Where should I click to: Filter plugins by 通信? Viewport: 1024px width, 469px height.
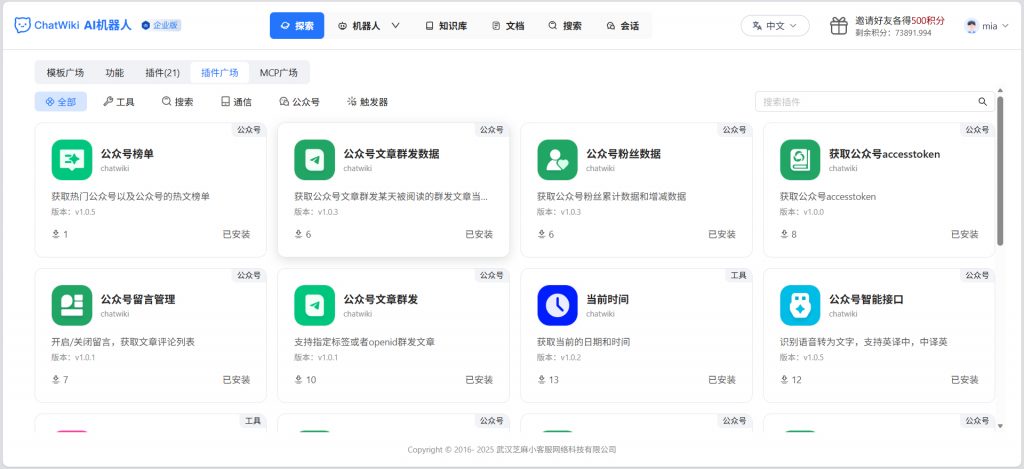(x=236, y=101)
